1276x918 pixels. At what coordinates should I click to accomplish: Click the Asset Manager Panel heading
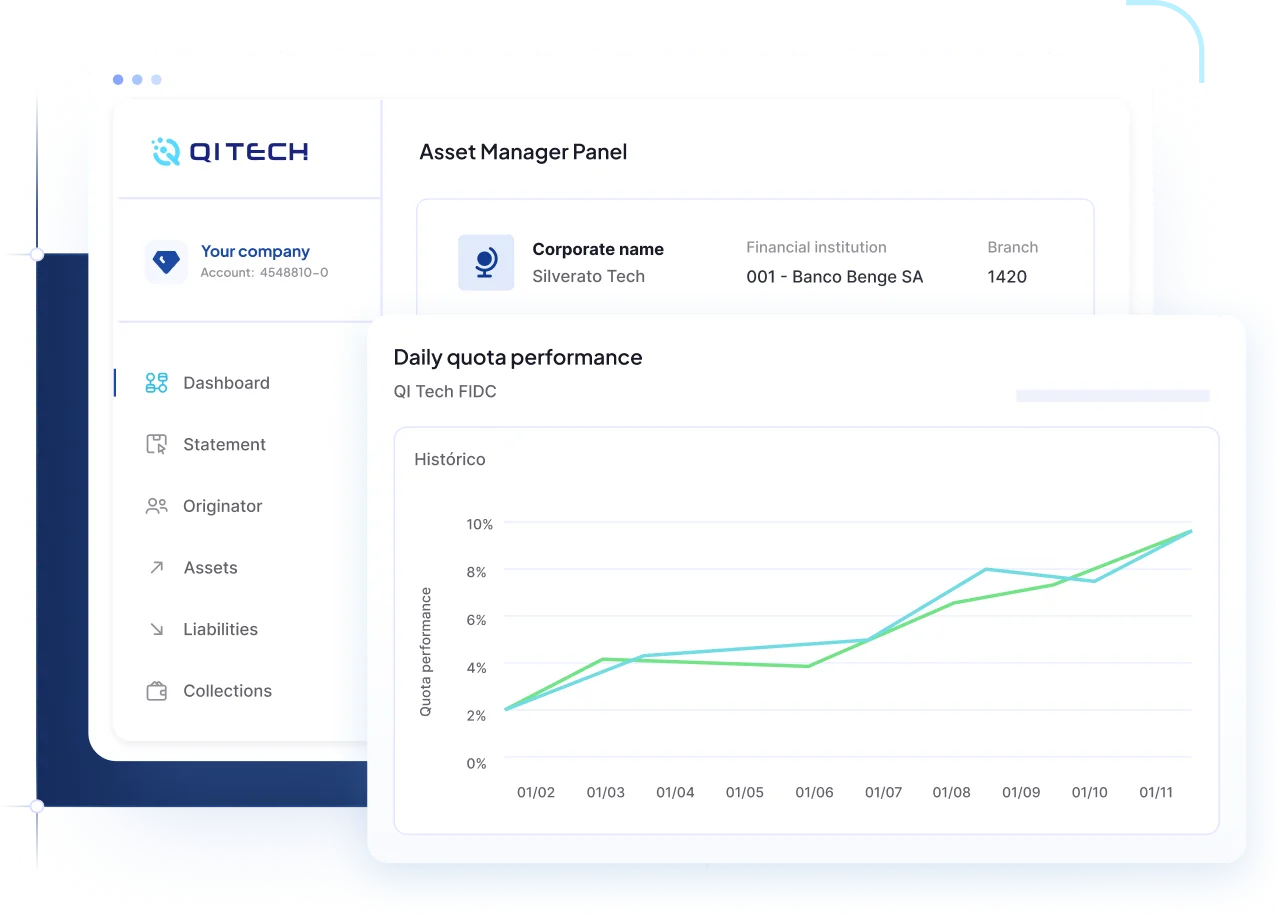tap(523, 151)
